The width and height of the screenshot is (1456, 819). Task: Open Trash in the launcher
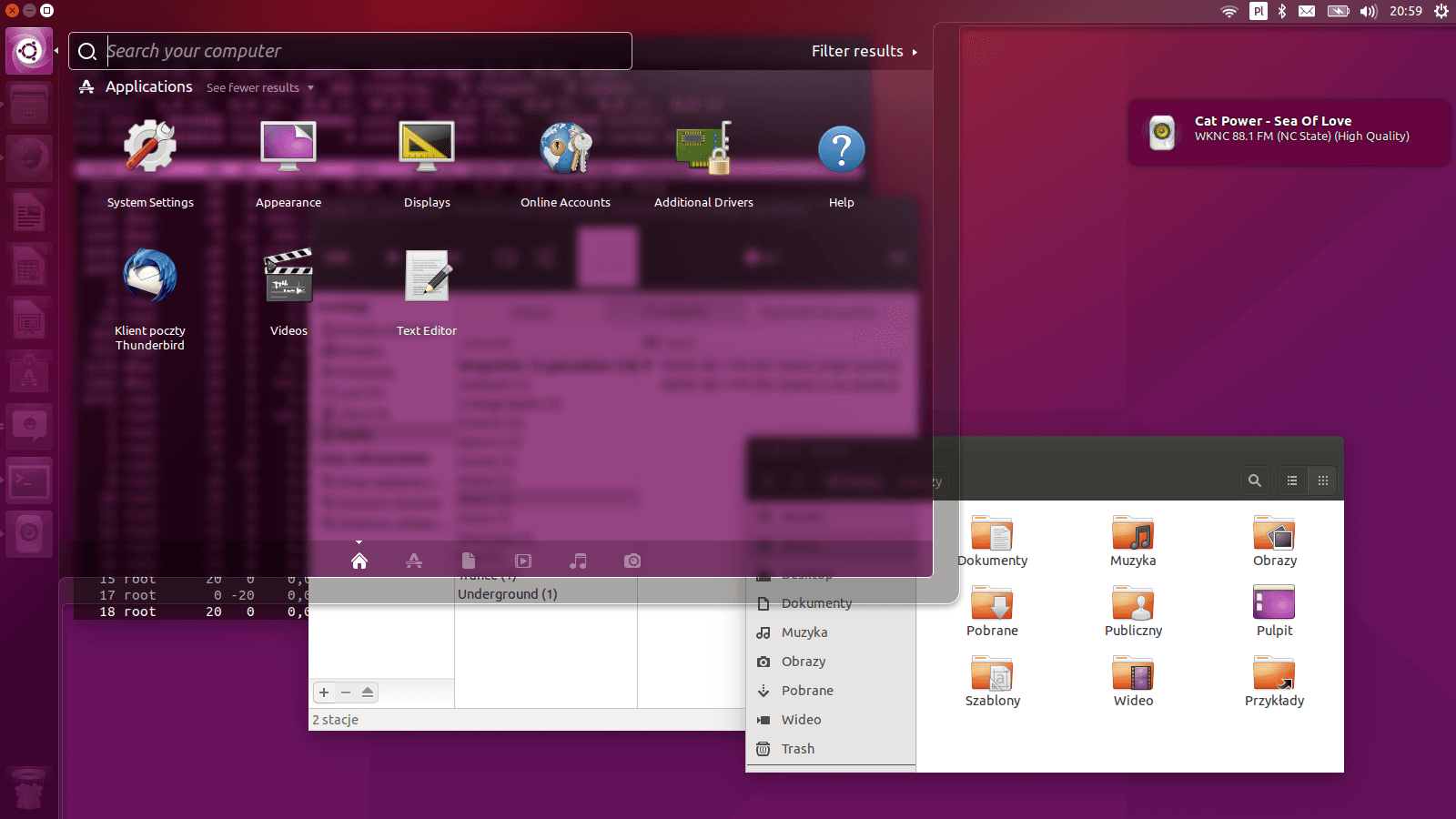coord(29,788)
